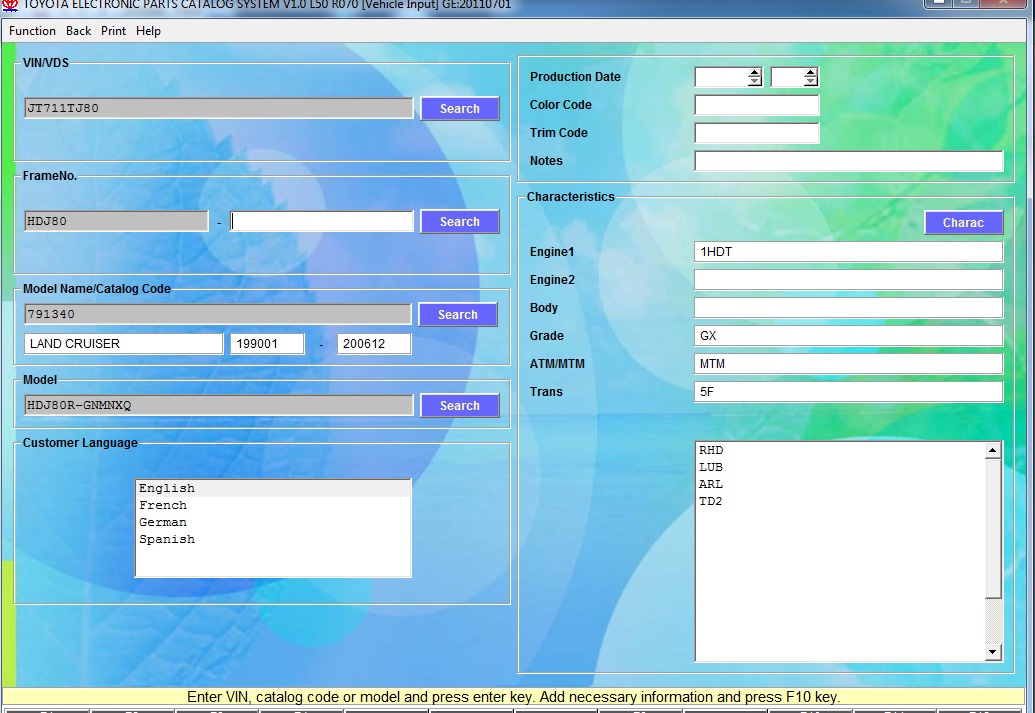Select English in Customer Language list

(273, 489)
